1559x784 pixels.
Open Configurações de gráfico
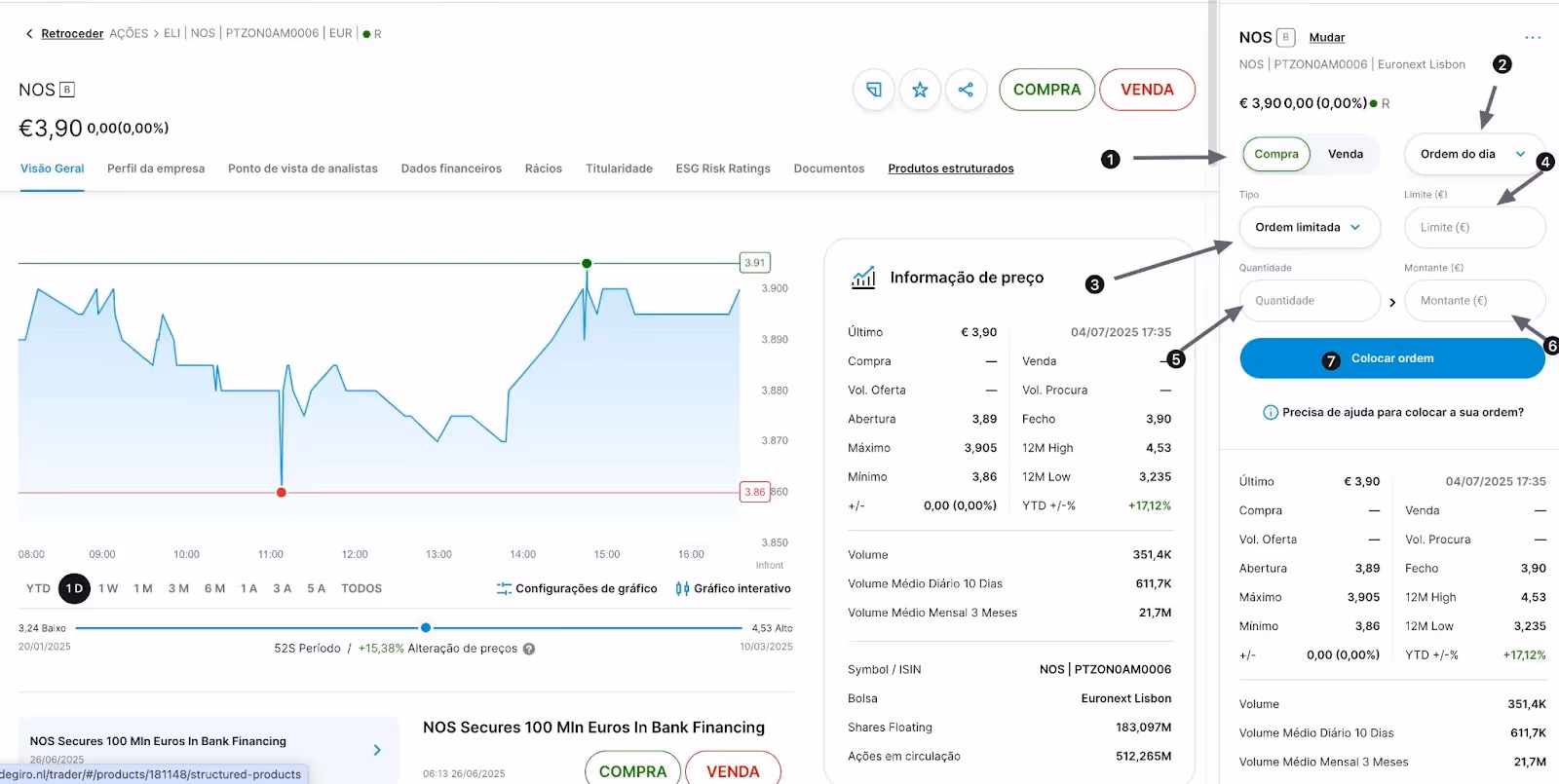(577, 588)
